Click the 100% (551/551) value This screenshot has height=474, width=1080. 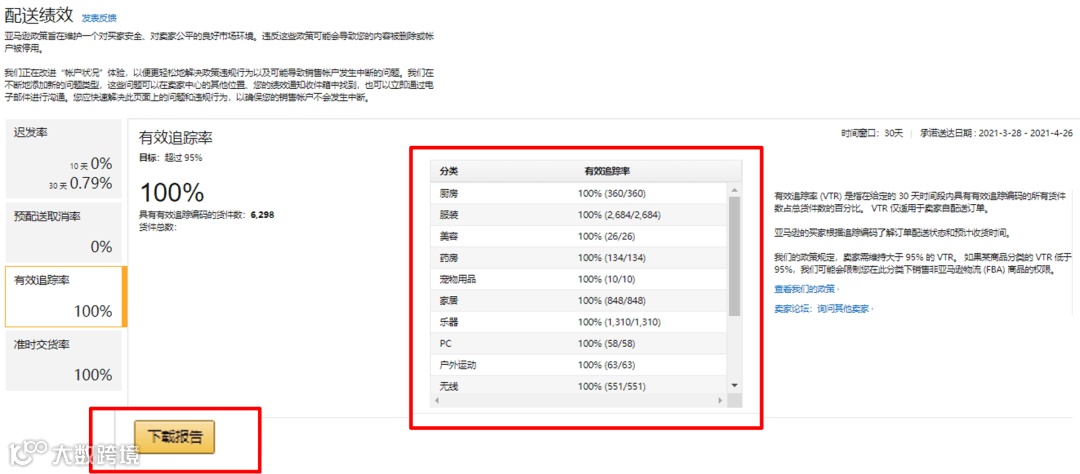pos(612,386)
